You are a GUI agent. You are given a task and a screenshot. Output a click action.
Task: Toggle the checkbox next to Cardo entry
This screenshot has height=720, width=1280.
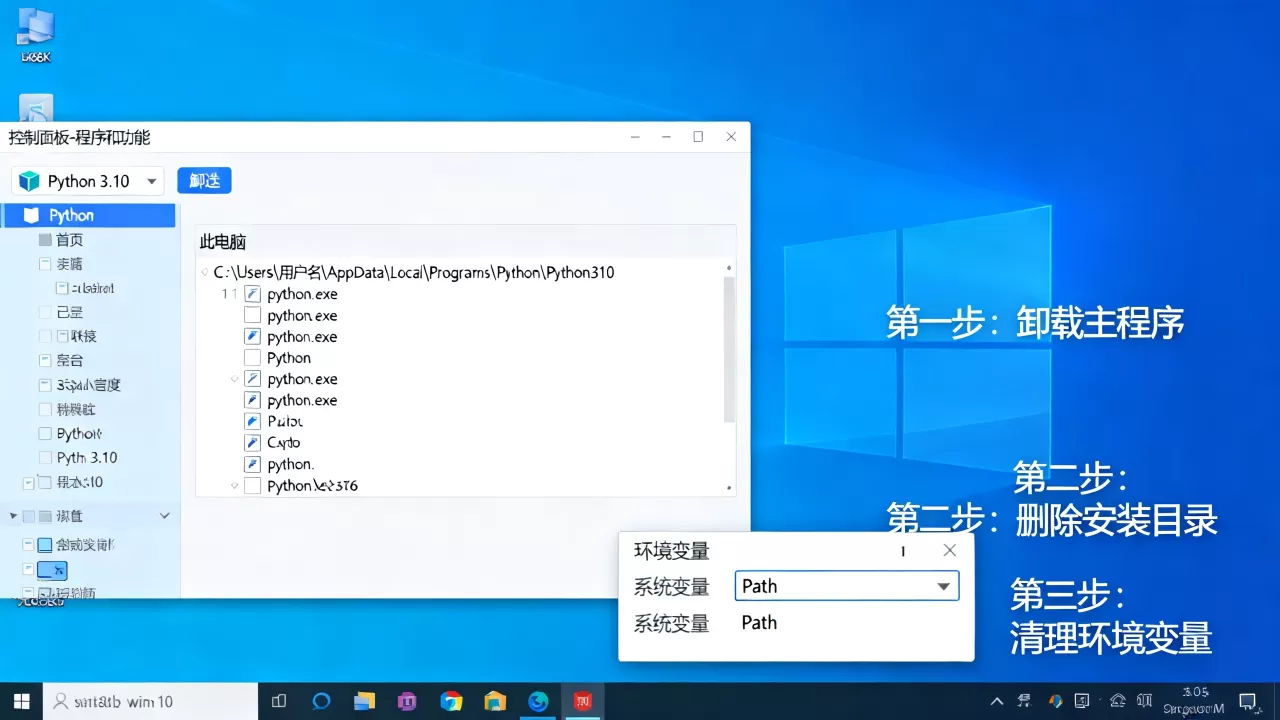tap(252, 442)
